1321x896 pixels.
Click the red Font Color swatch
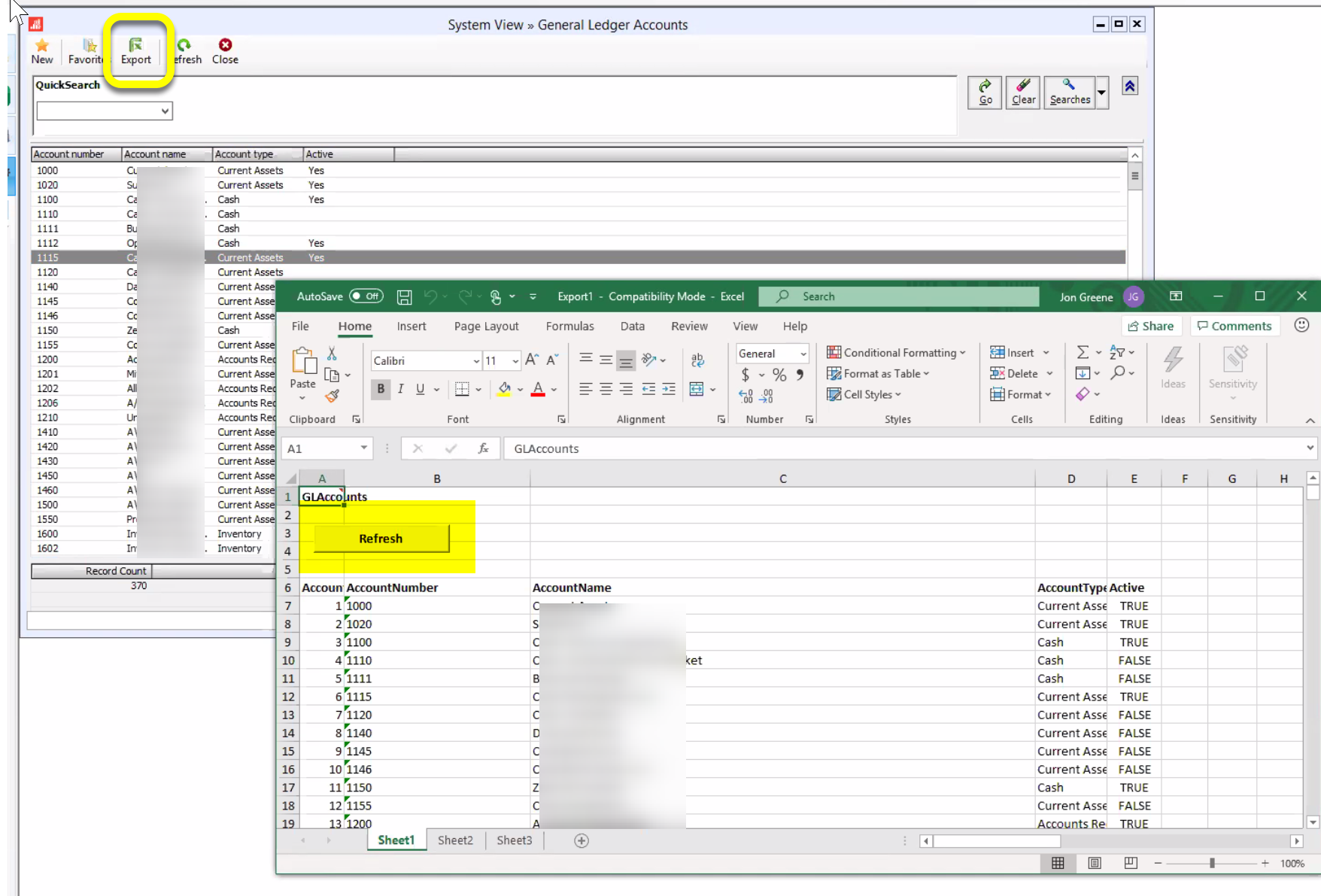538,389
